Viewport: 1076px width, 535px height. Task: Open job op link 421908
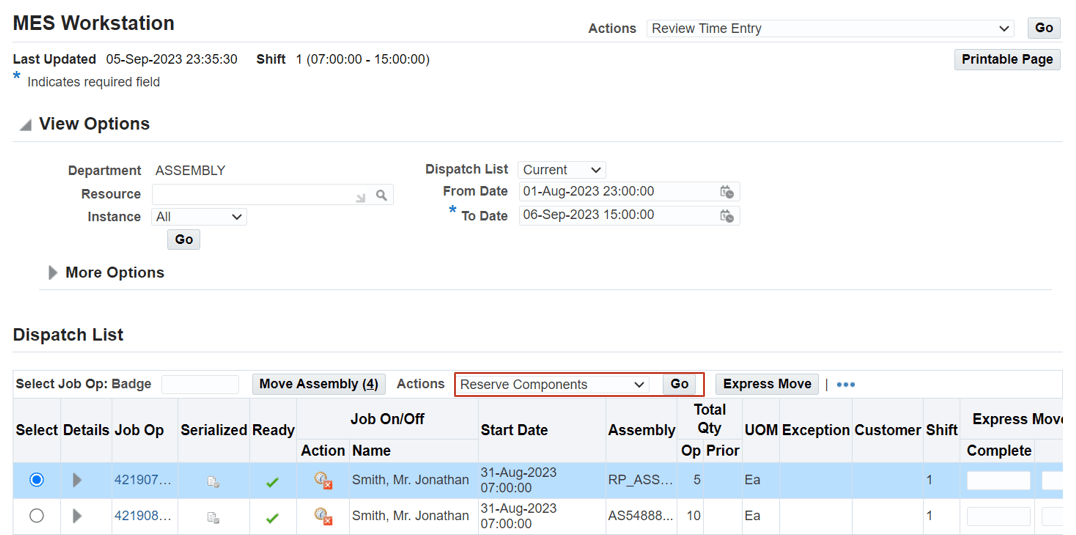click(143, 515)
